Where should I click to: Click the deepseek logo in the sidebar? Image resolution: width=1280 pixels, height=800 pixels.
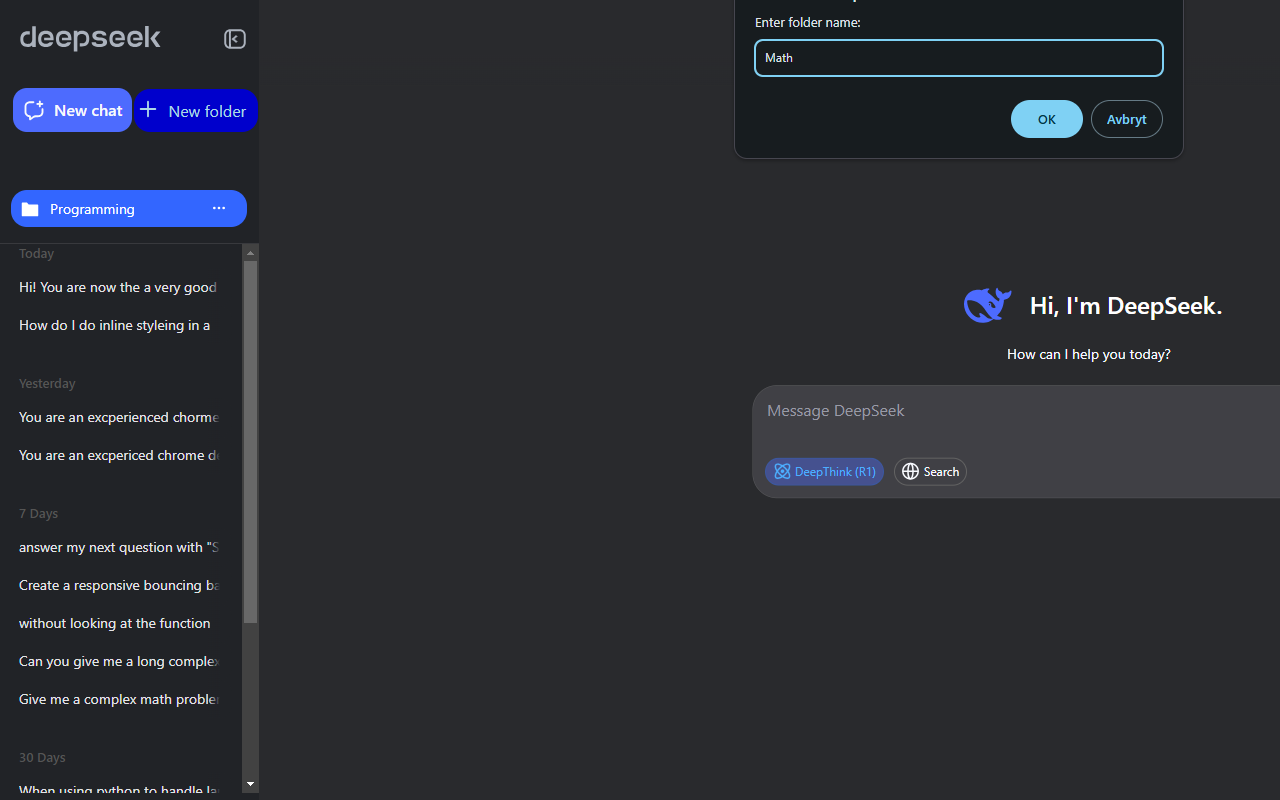[90, 38]
